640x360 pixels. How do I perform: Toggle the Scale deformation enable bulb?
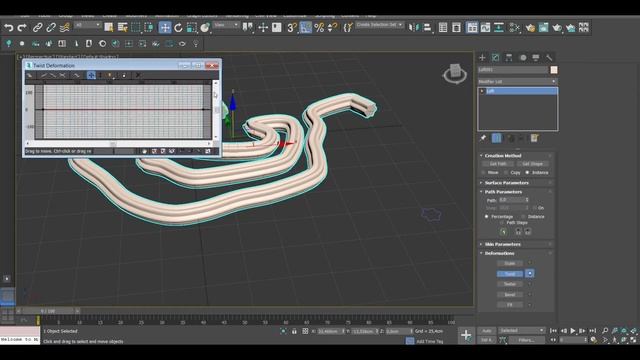pyautogui.click(x=529, y=263)
